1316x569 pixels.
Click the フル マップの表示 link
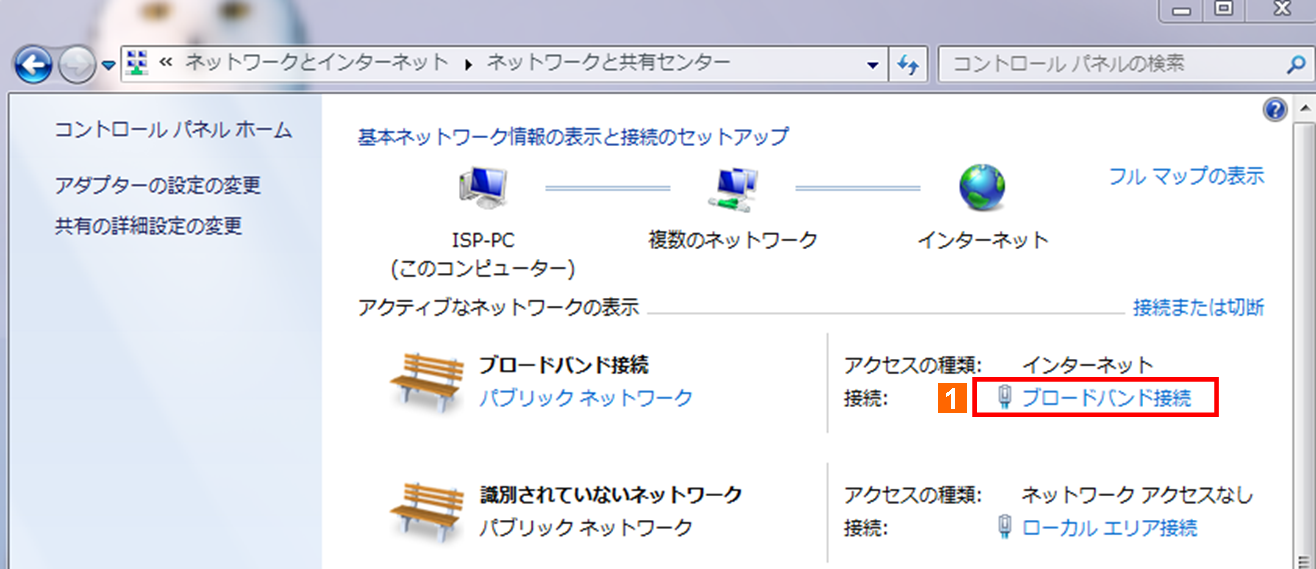pyautogui.click(x=1187, y=176)
